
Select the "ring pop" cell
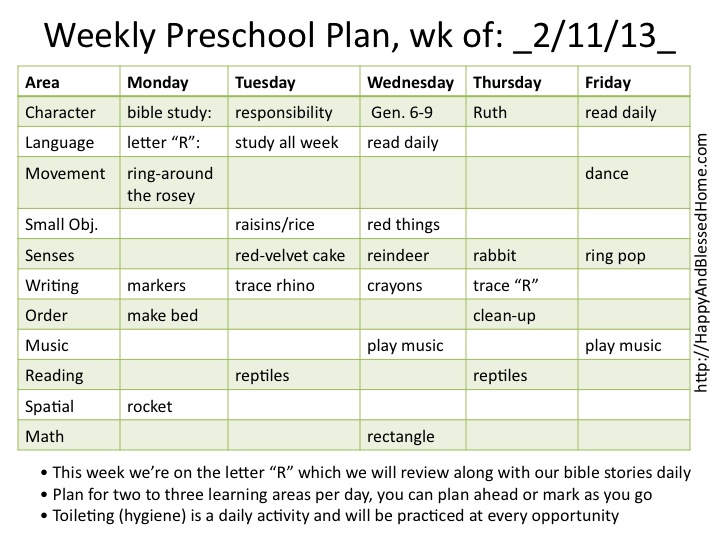point(615,255)
